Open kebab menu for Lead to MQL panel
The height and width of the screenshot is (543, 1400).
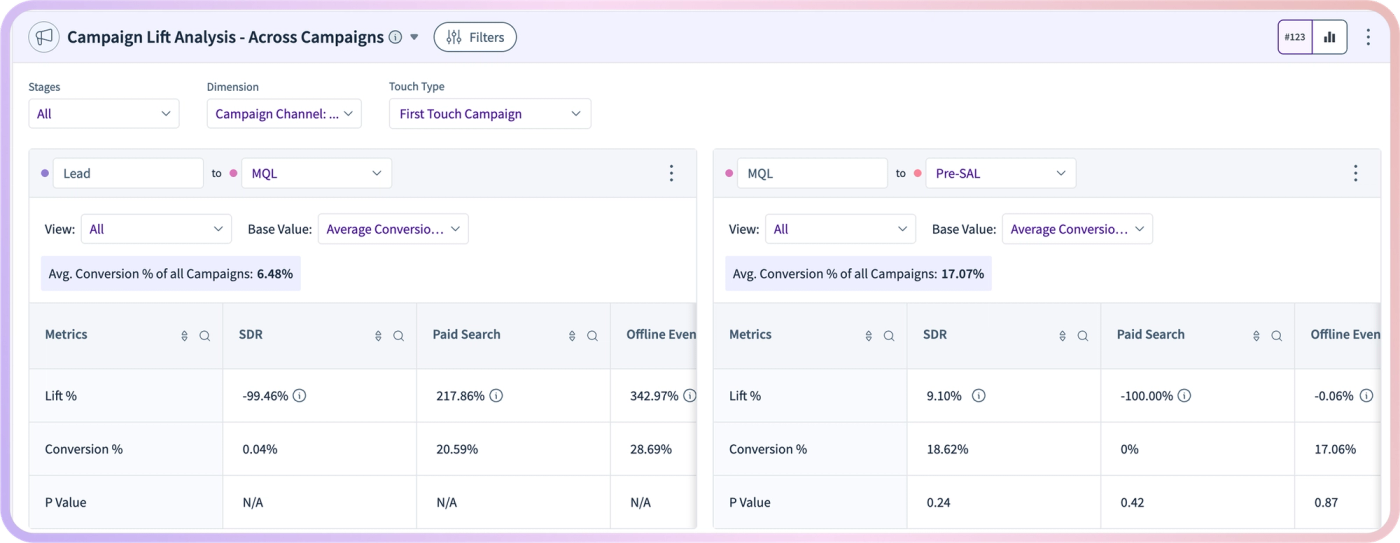(x=671, y=173)
